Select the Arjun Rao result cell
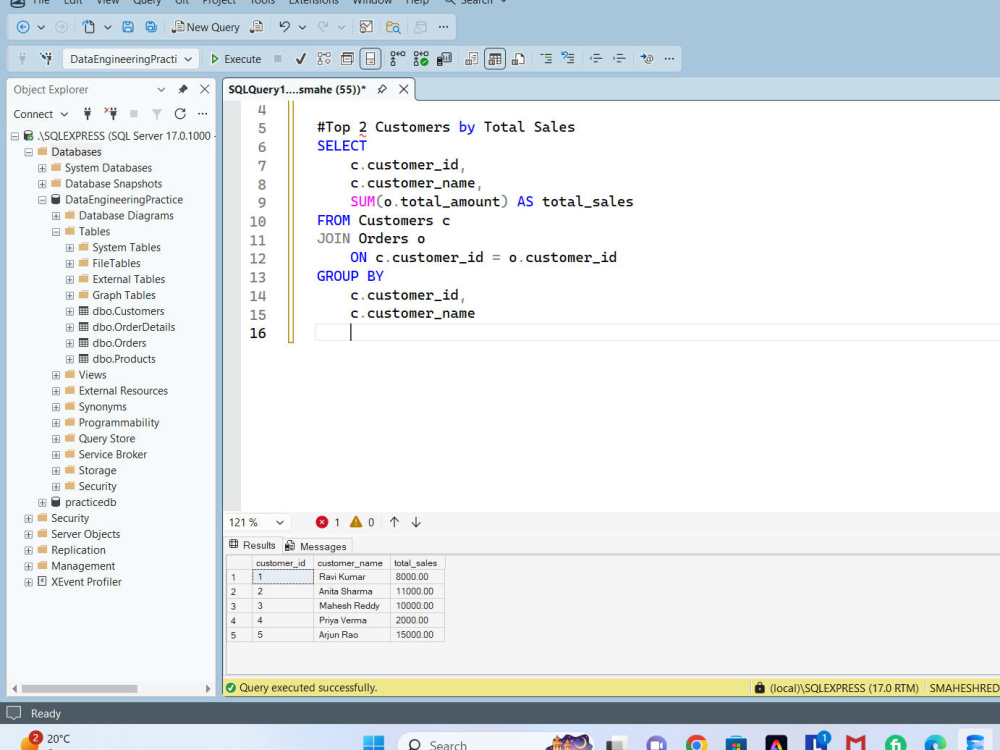1000x750 pixels. [x=351, y=635]
